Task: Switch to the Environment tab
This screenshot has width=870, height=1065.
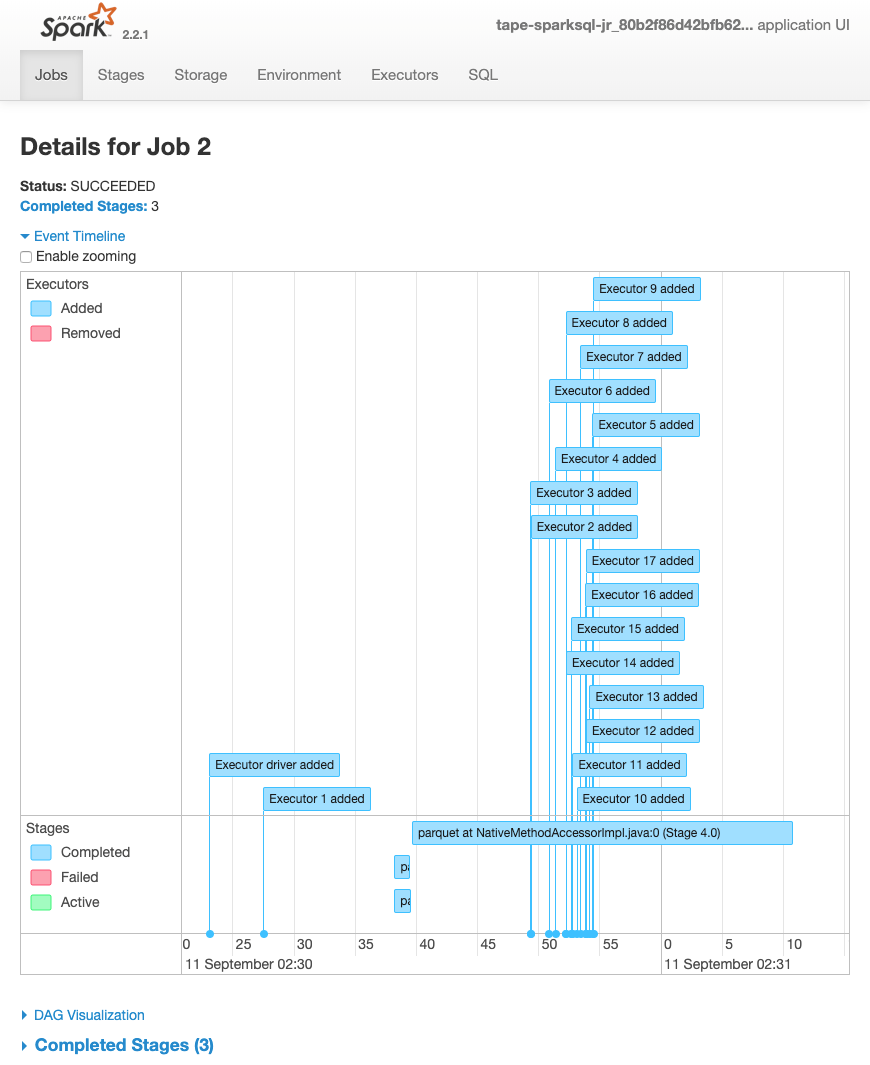Action: click(x=298, y=75)
